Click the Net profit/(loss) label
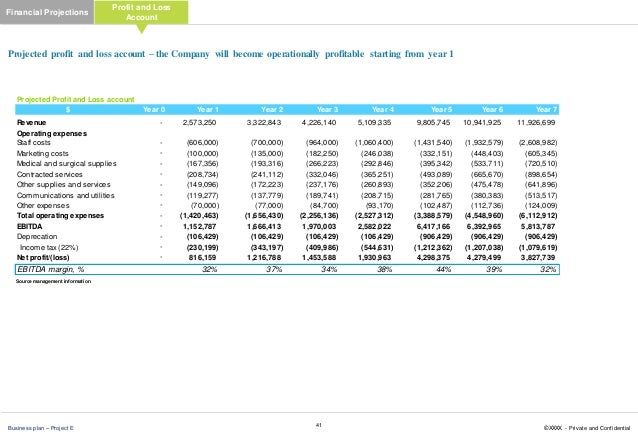Screen dimensions: 638x442 point(43,258)
